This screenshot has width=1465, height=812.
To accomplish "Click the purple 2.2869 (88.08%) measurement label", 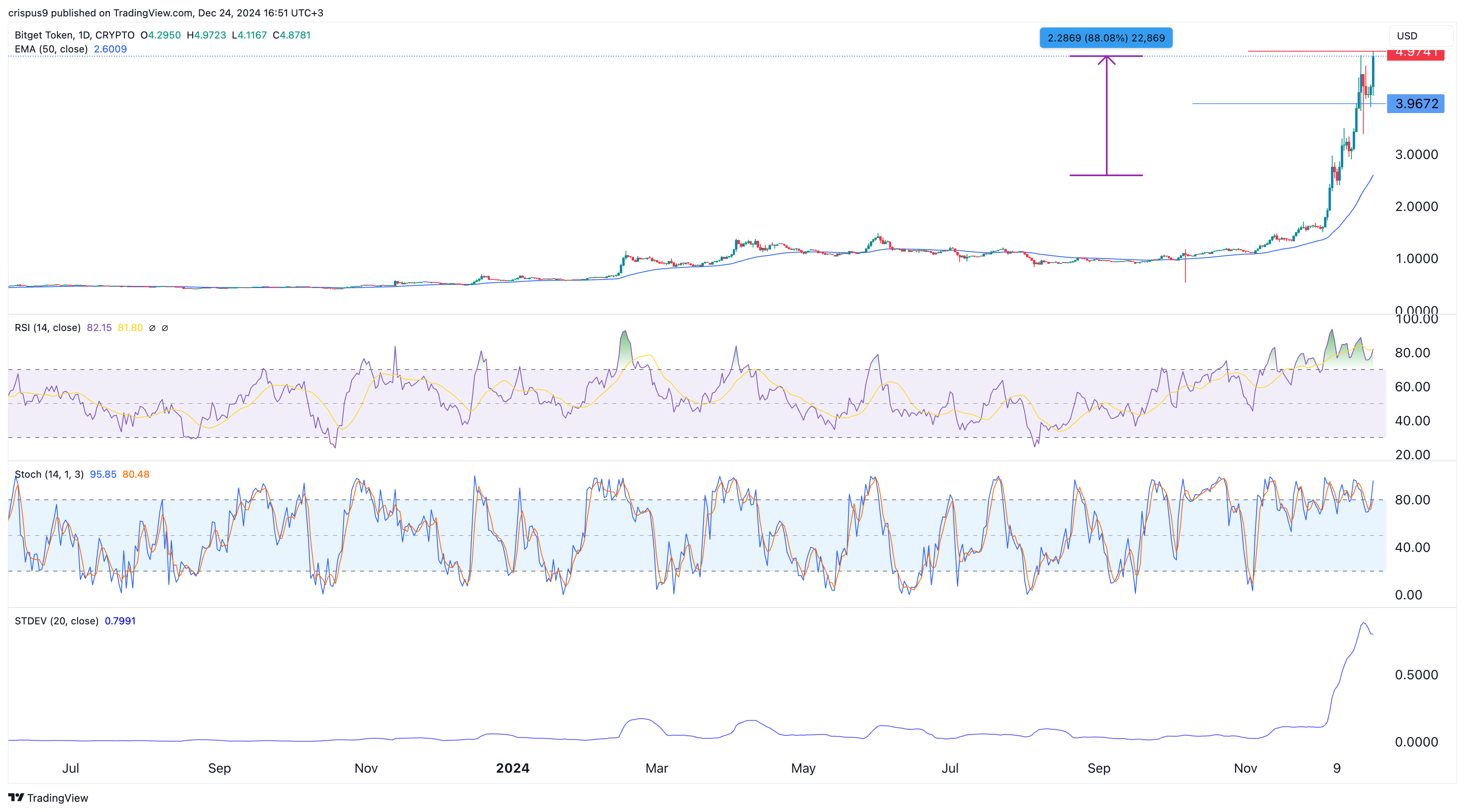I will 1106,38.
